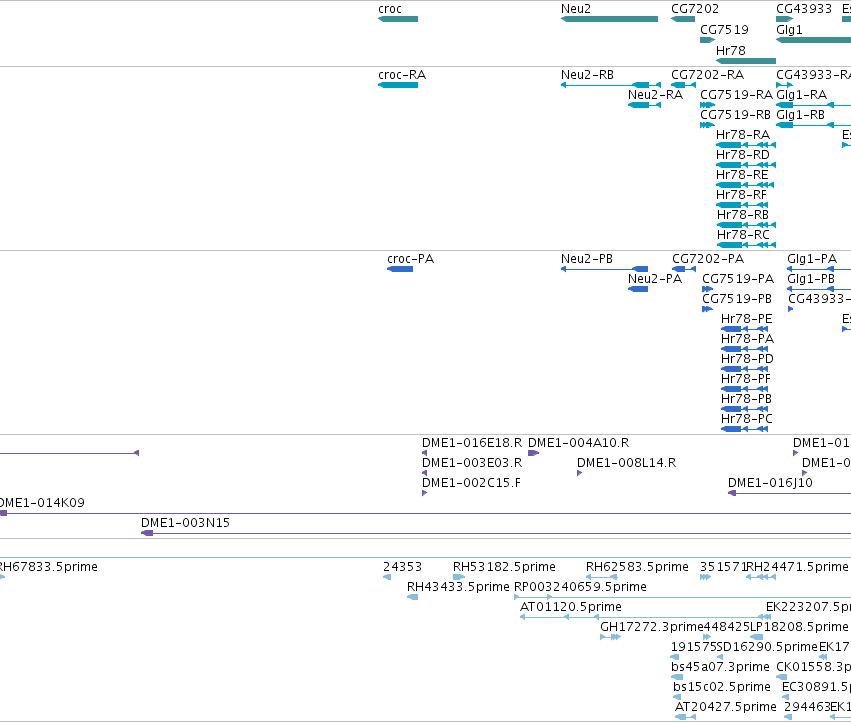Click the DME1-014K09 clone label

click(x=42, y=503)
